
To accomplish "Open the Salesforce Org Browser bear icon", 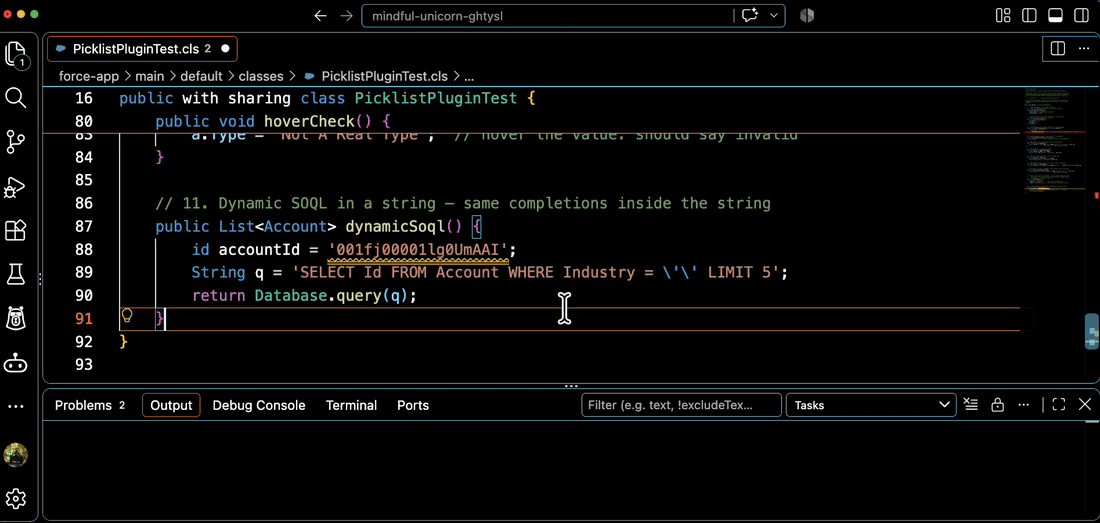I will coord(15,318).
